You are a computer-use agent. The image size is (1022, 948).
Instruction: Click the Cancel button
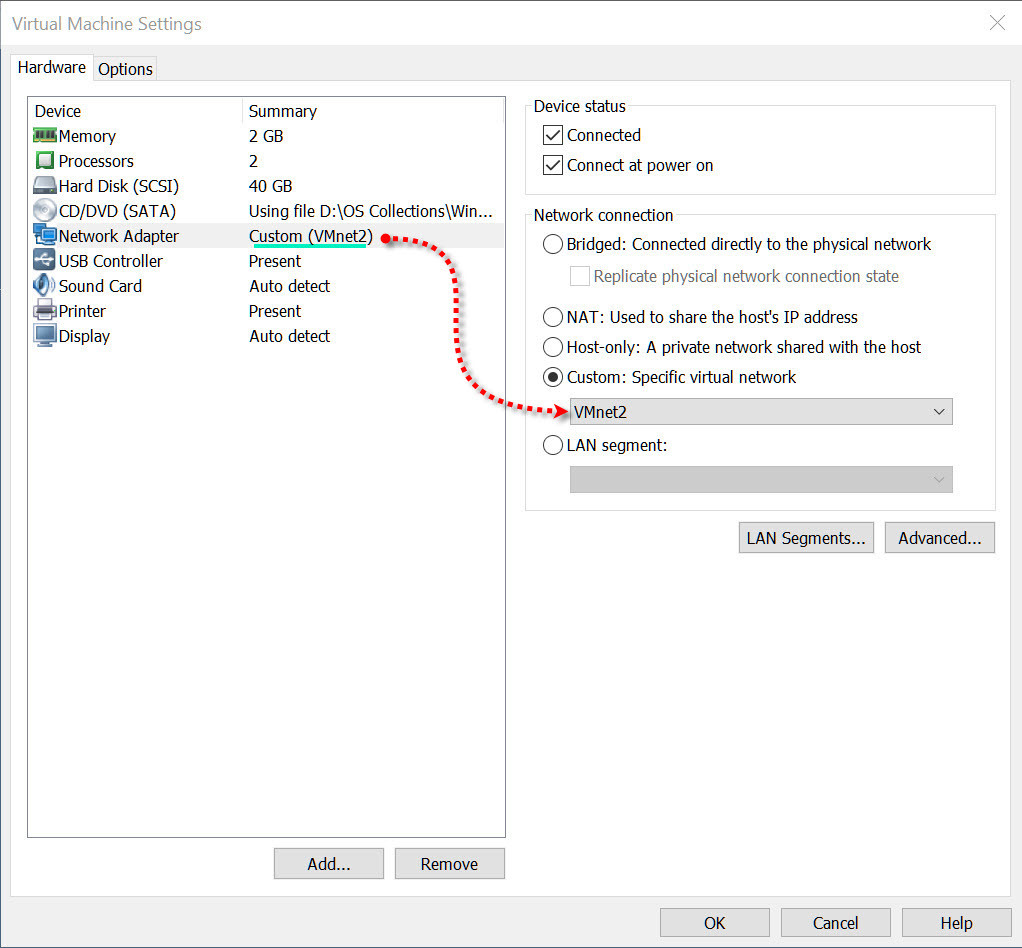835,923
